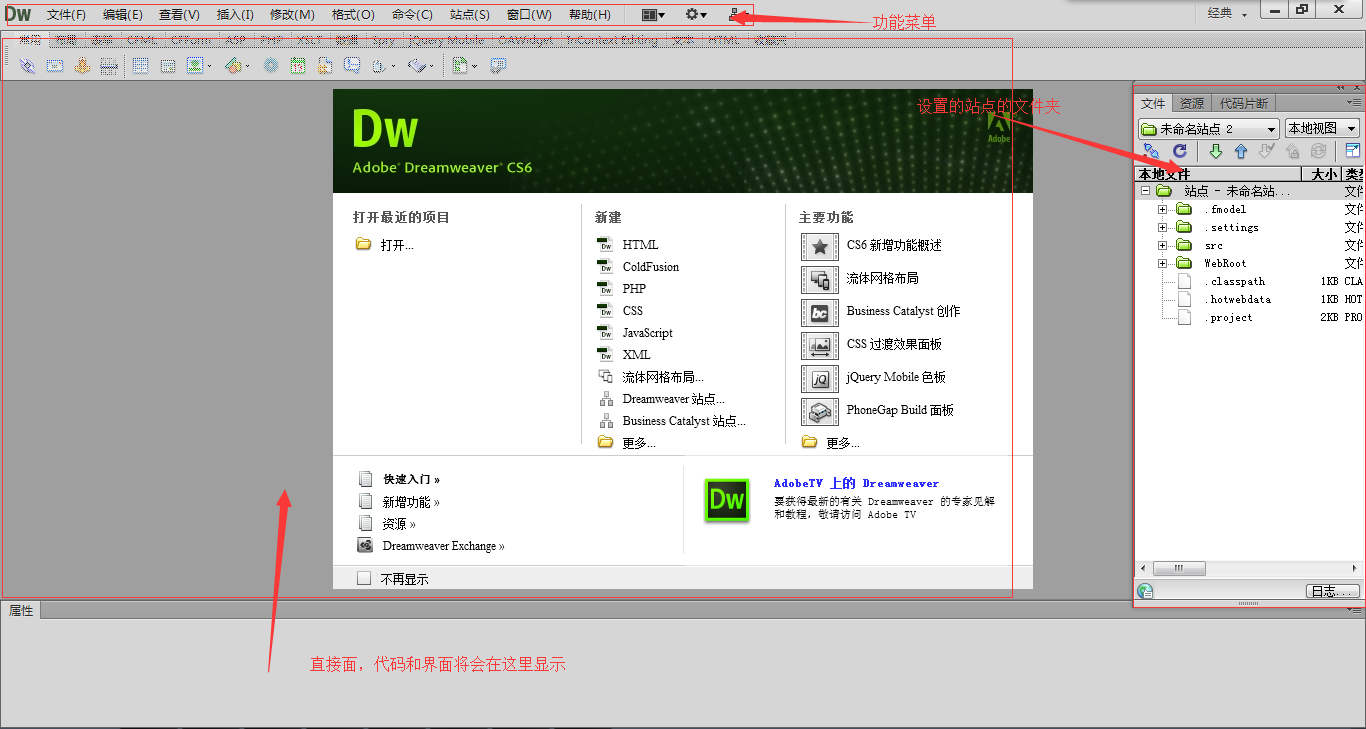Click the AdobeTV Dw thumbnail
The image size is (1366, 729).
point(727,500)
